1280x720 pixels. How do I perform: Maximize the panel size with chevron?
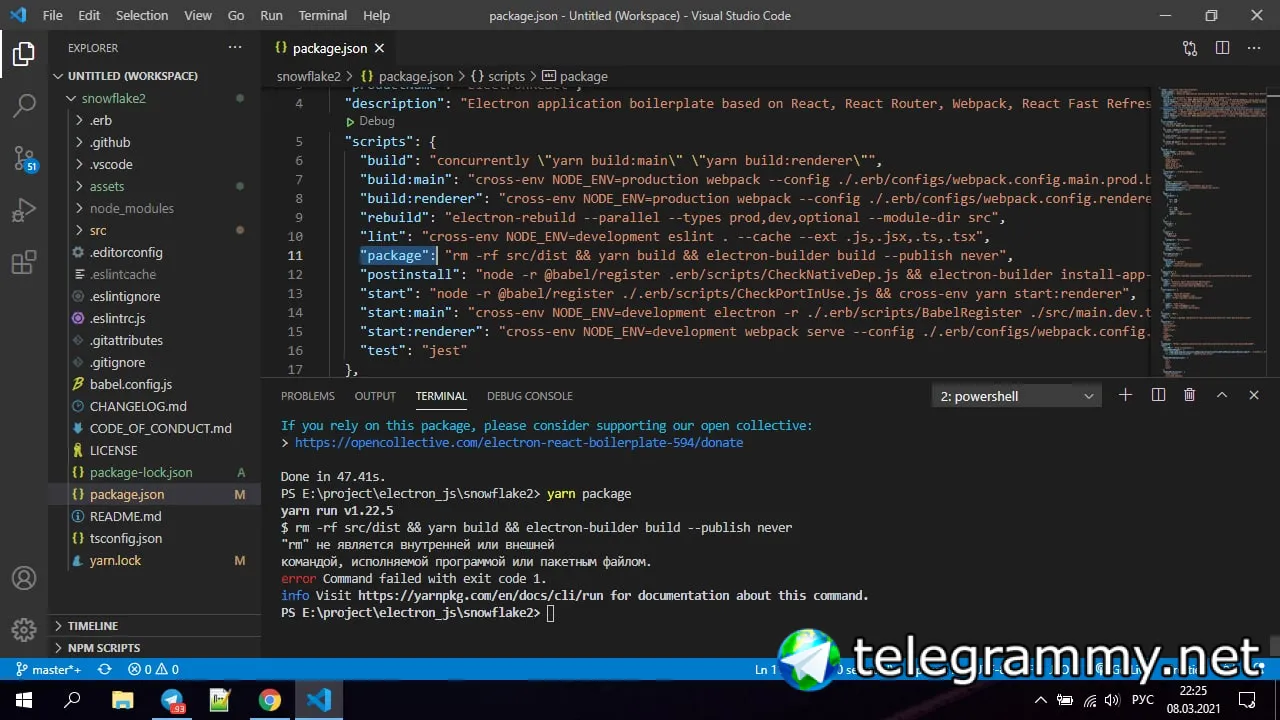[x=1222, y=395]
